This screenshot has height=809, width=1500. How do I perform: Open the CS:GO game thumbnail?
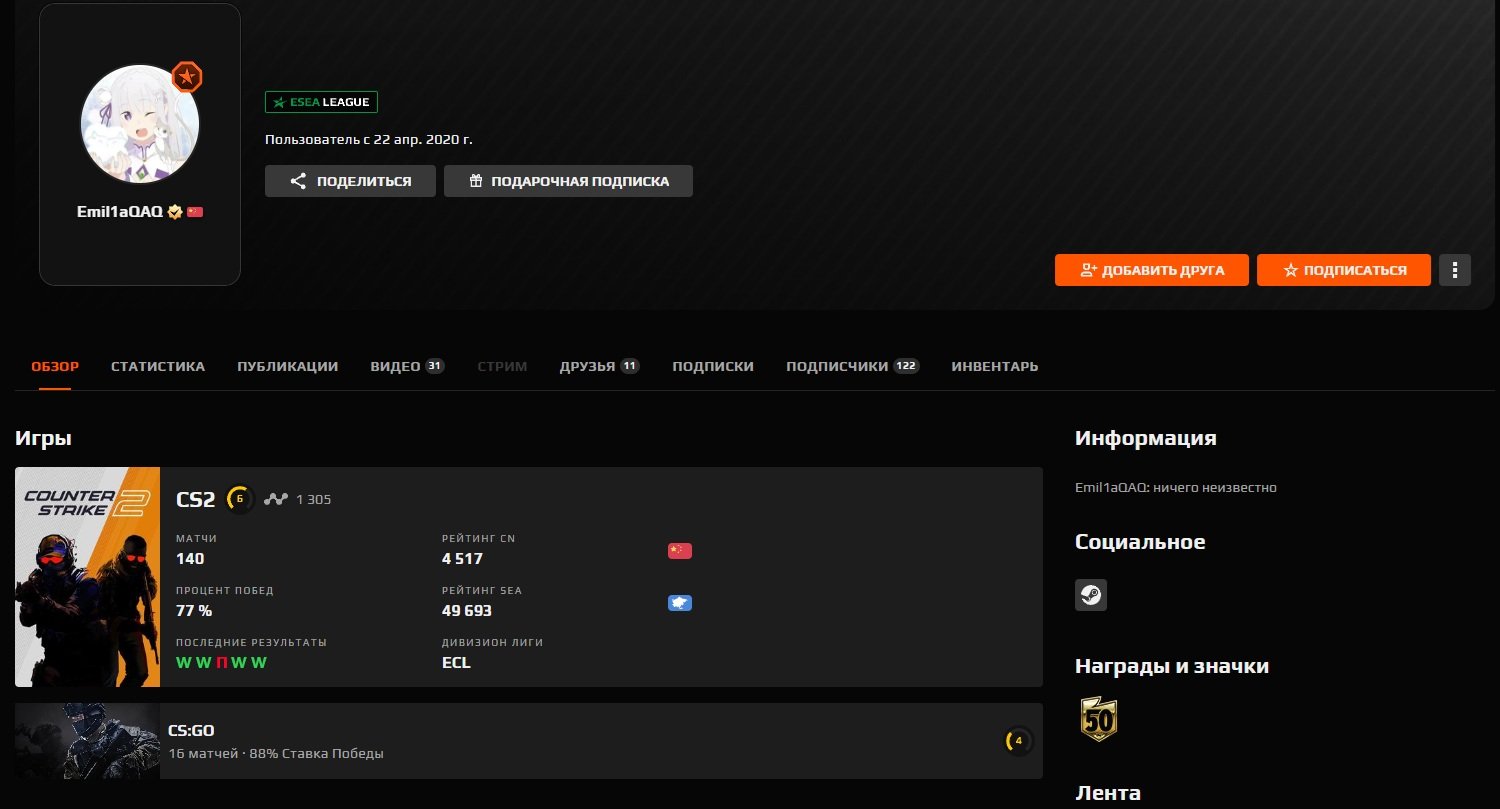[x=88, y=741]
